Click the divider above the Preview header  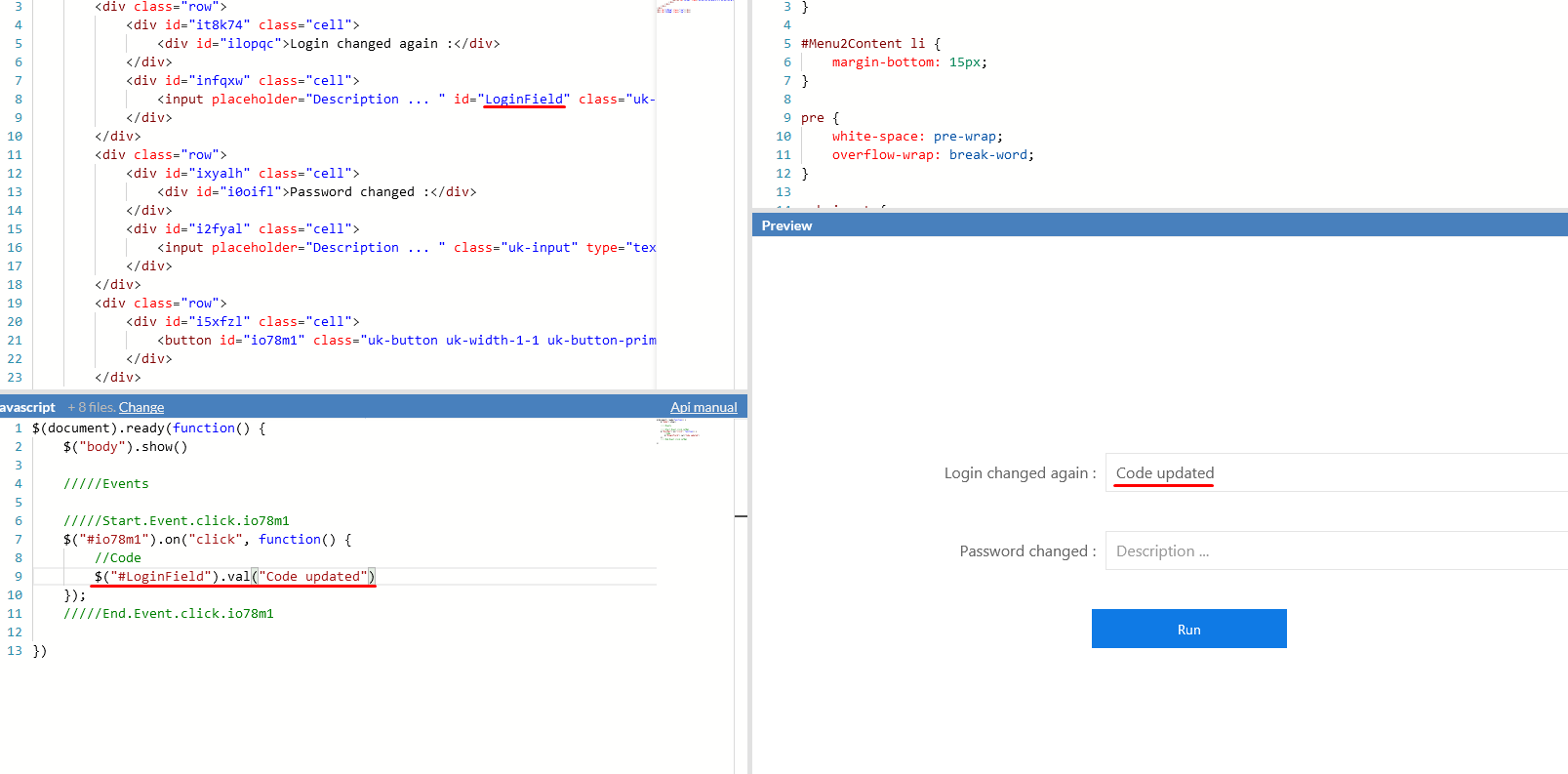(1159, 210)
